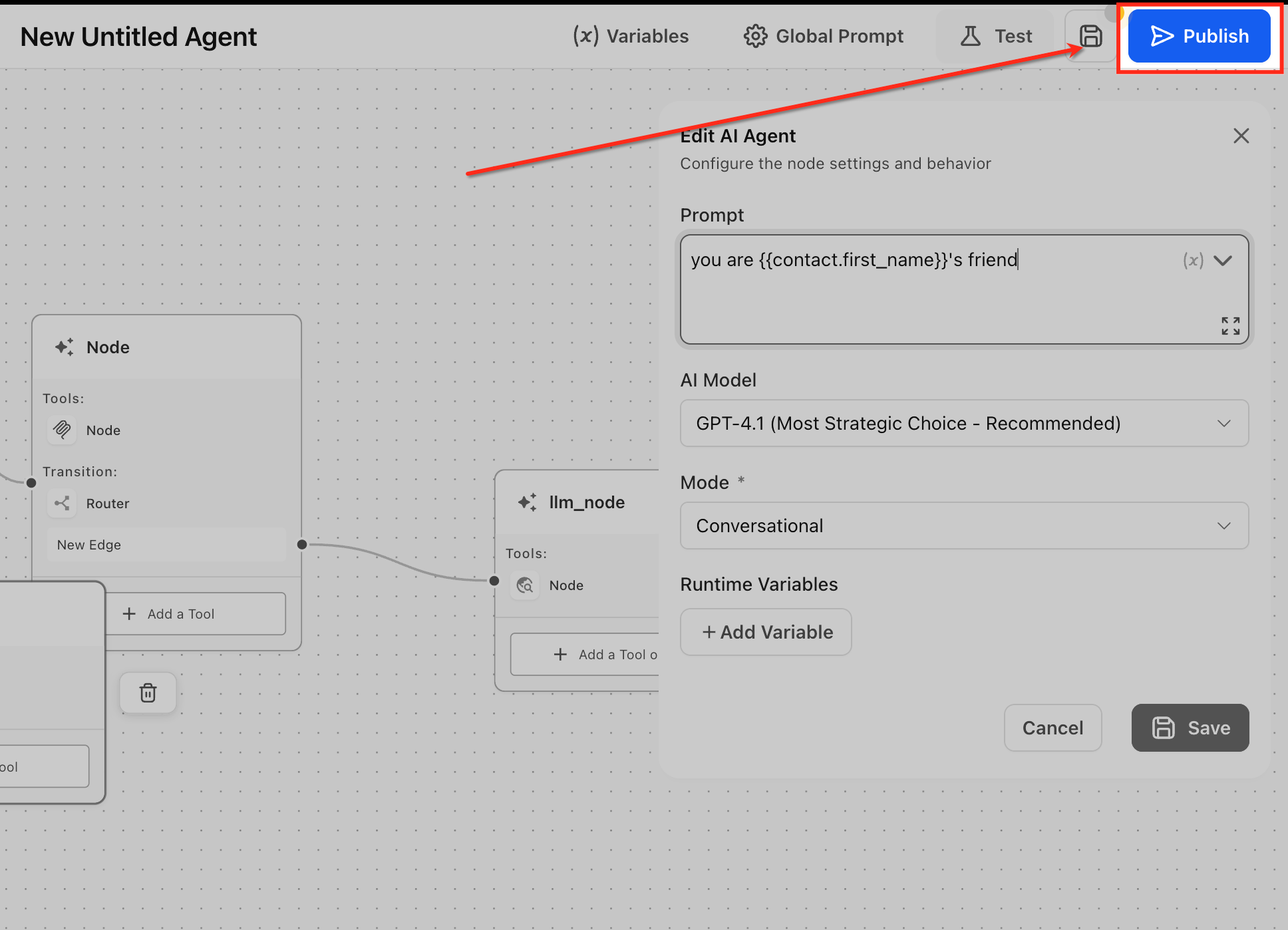1288x930 pixels.
Task: Click the sparkle icon beside llm_node title
Action: tap(528, 502)
